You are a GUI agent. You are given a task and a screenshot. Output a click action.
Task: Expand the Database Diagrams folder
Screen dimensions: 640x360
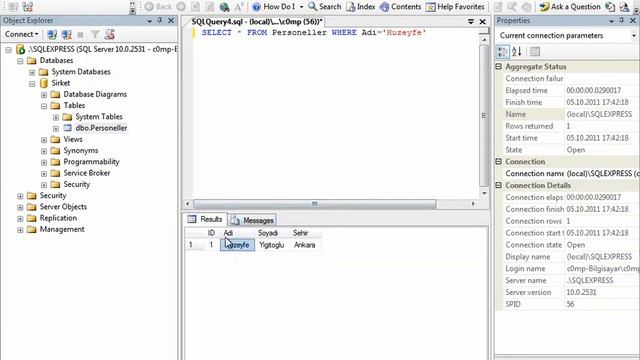click(x=44, y=95)
